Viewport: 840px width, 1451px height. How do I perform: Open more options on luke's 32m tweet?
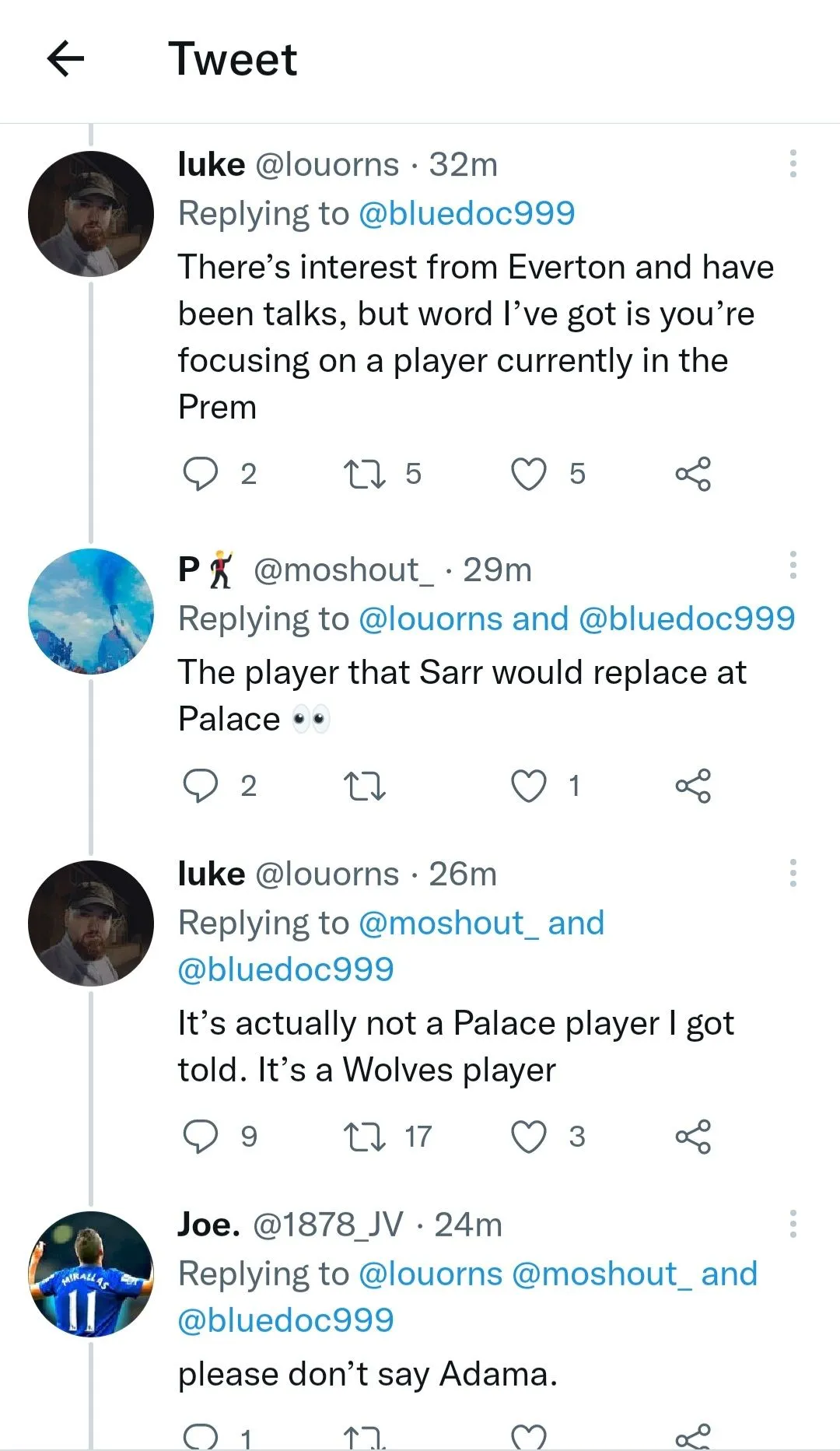(x=793, y=163)
